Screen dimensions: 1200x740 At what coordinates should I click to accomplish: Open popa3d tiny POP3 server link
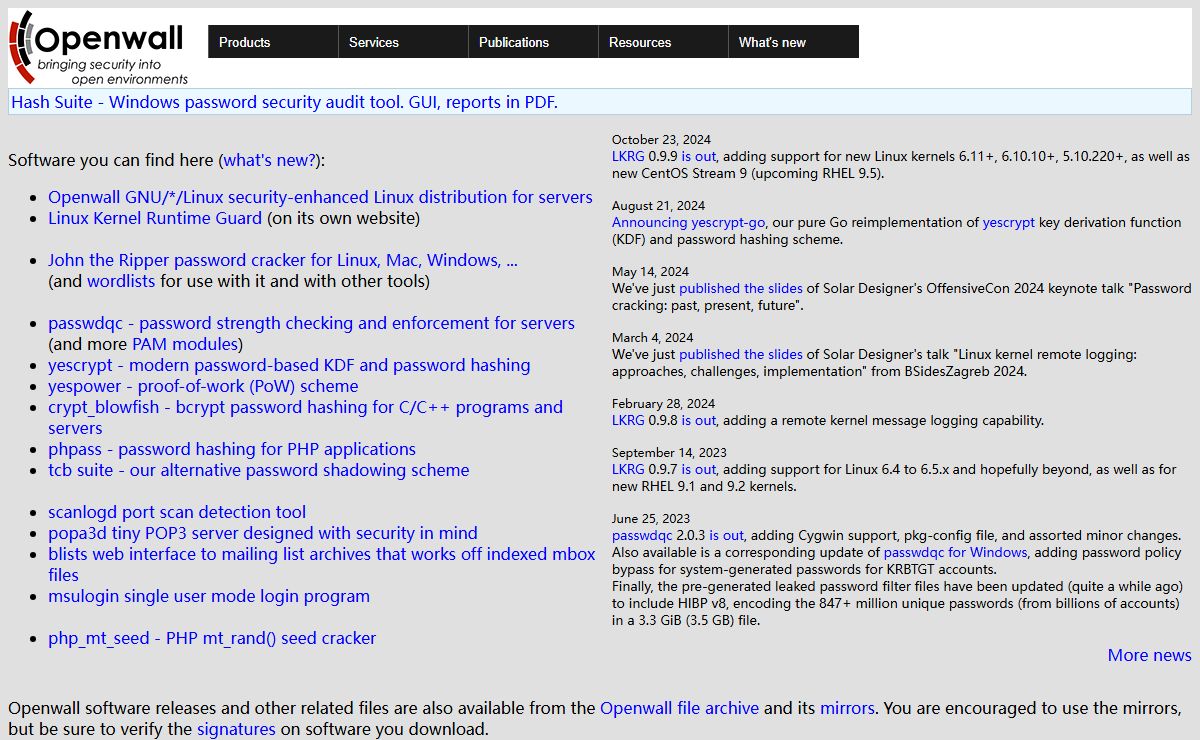(263, 533)
